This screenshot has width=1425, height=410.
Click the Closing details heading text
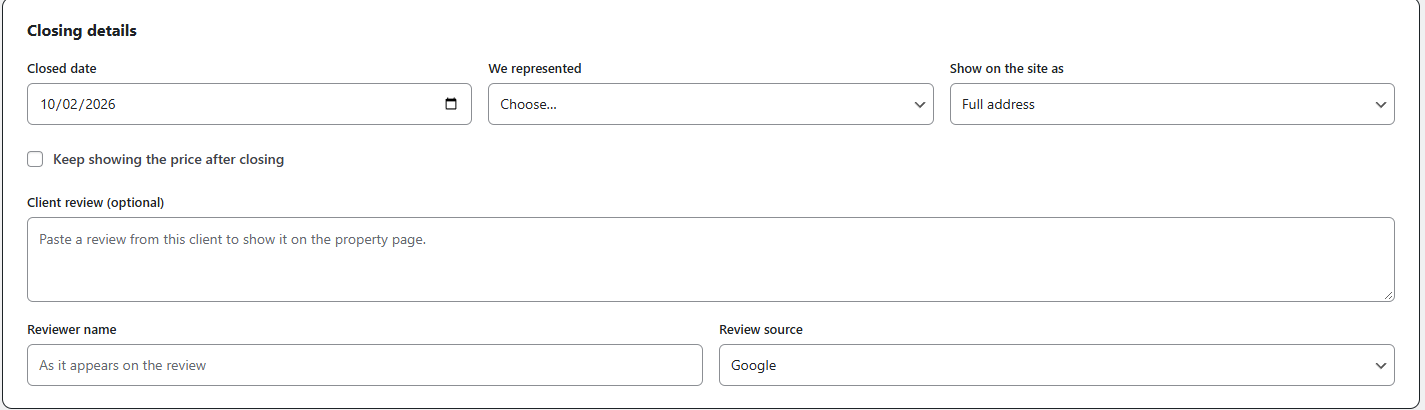(x=82, y=31)
